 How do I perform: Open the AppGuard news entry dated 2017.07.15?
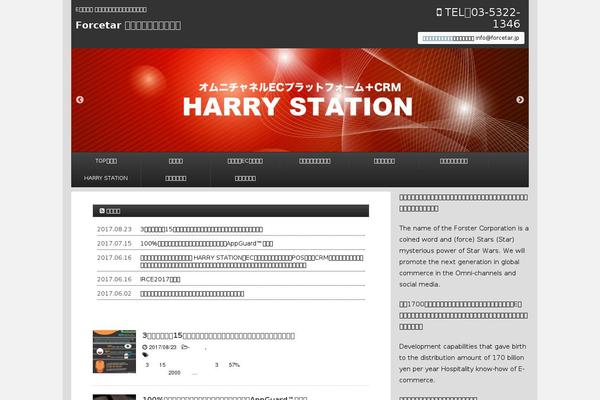click(x=207, y=243)
